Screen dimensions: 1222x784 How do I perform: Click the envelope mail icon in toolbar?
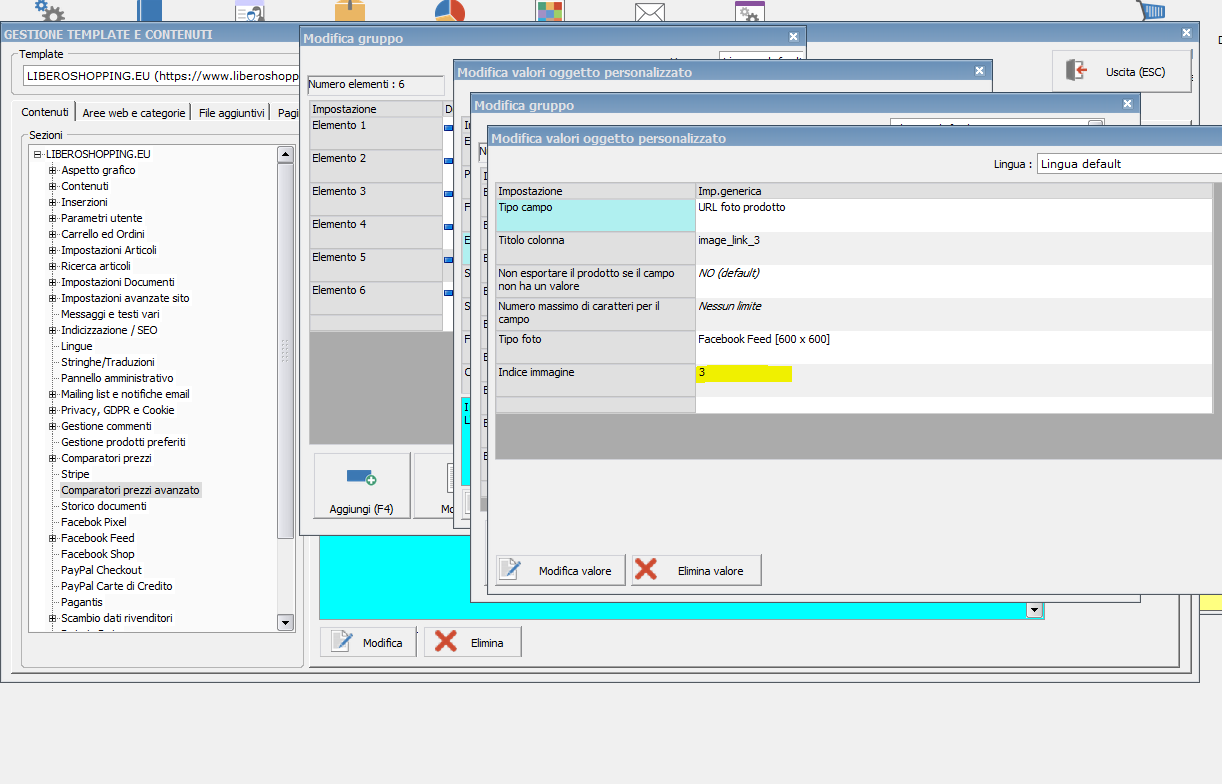(x=650, y=12)
